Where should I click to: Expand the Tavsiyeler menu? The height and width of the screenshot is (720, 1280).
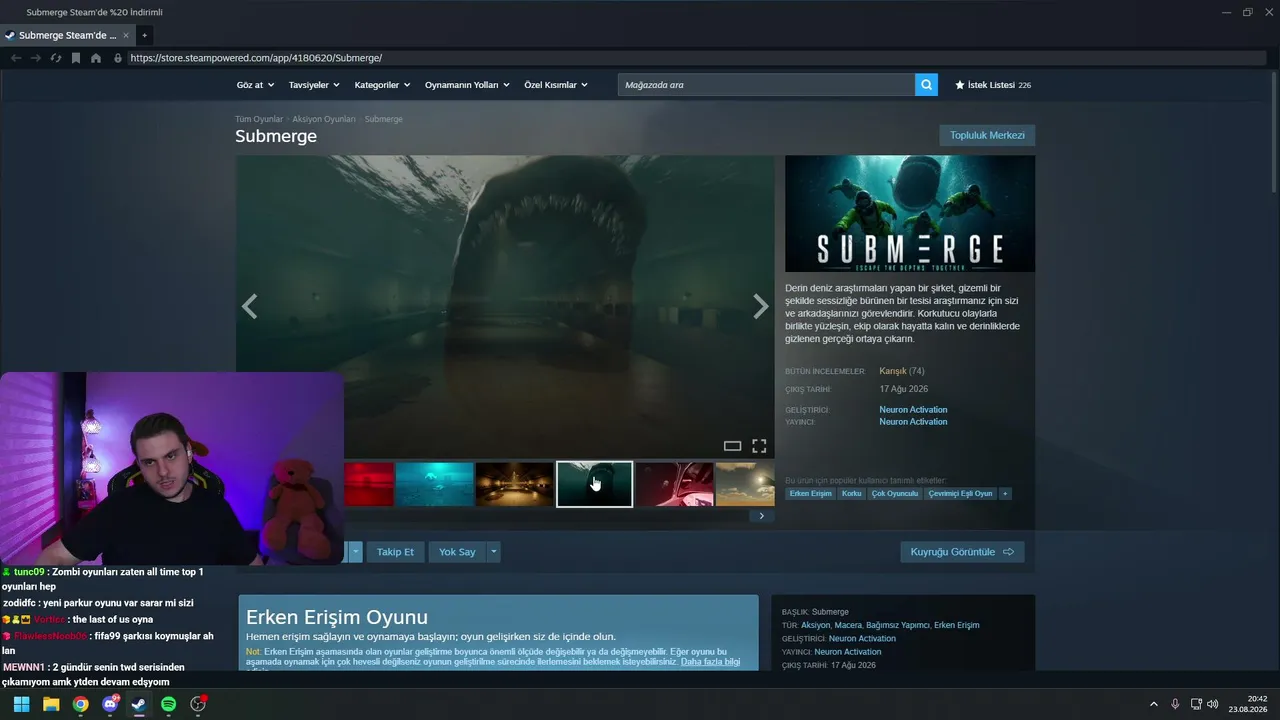(314, 85)
